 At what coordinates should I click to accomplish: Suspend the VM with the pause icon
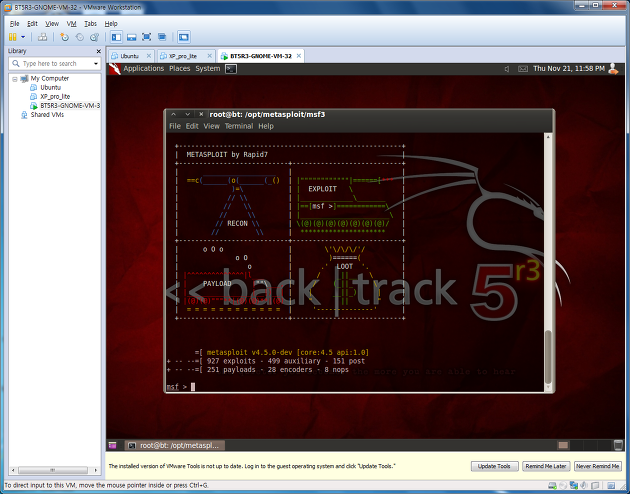click(x=12, y=37)
